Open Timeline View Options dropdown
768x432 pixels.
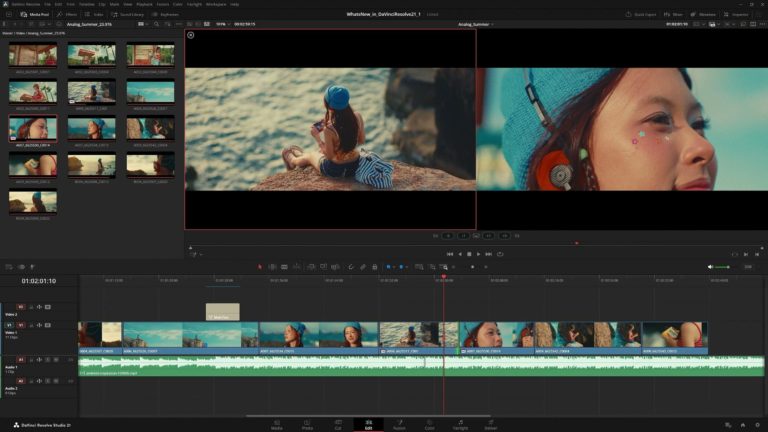point(9,267)
